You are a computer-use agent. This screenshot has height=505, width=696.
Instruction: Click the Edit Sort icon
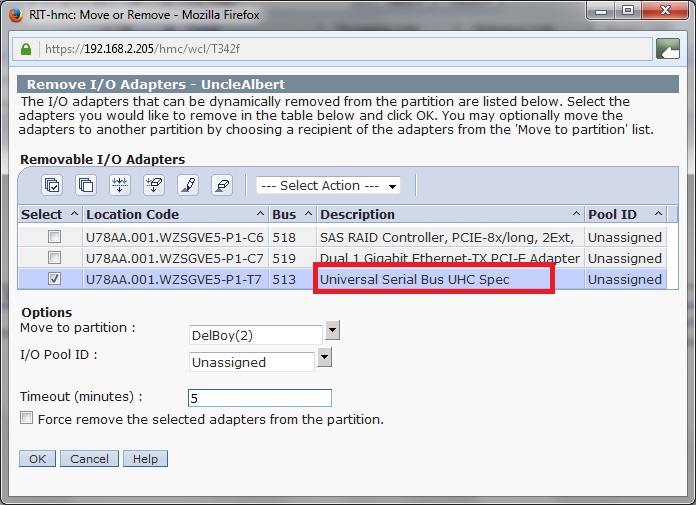coord(188,185)
